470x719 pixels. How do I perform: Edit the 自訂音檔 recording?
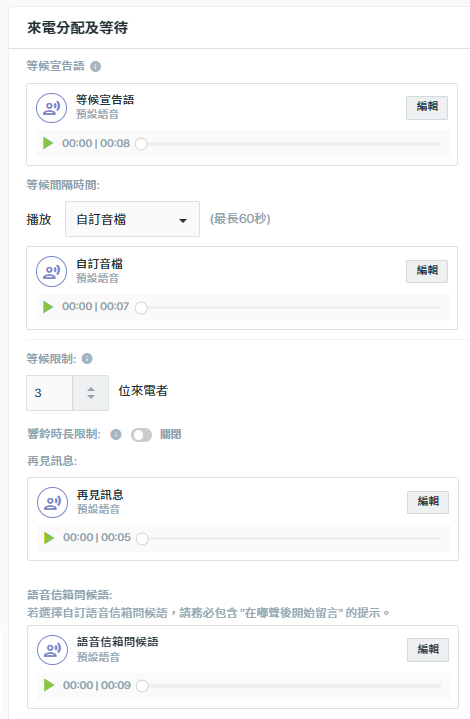[427, 271]
